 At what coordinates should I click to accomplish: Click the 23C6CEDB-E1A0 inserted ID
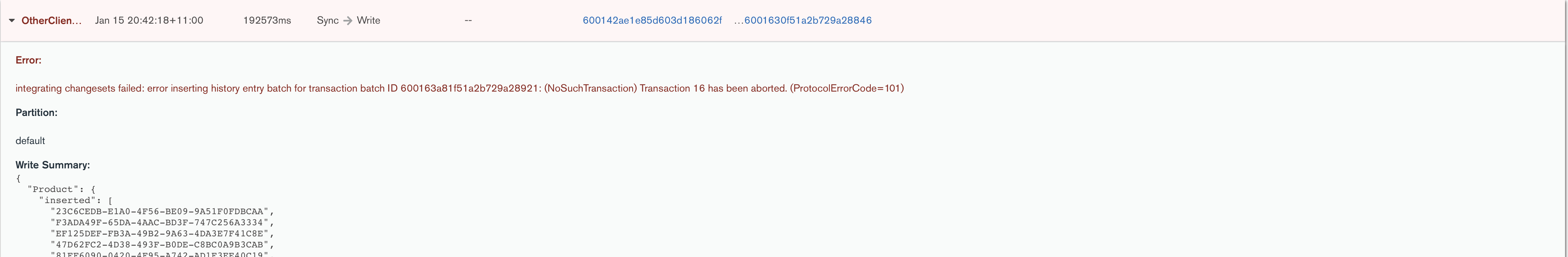[x=161, y=211]
